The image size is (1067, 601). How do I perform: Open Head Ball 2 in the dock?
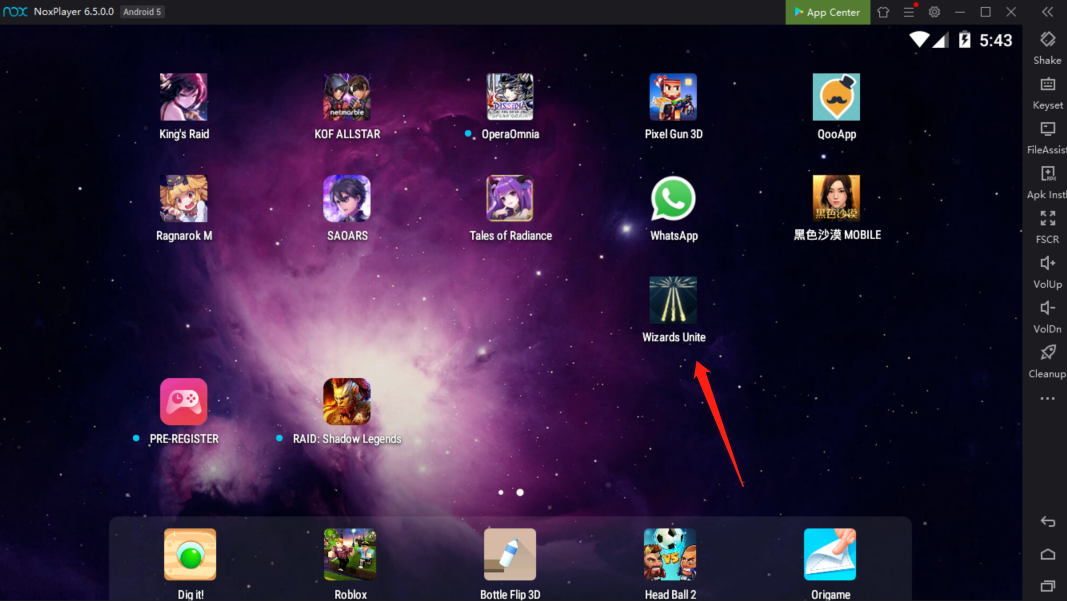click(x=670, y=555)
